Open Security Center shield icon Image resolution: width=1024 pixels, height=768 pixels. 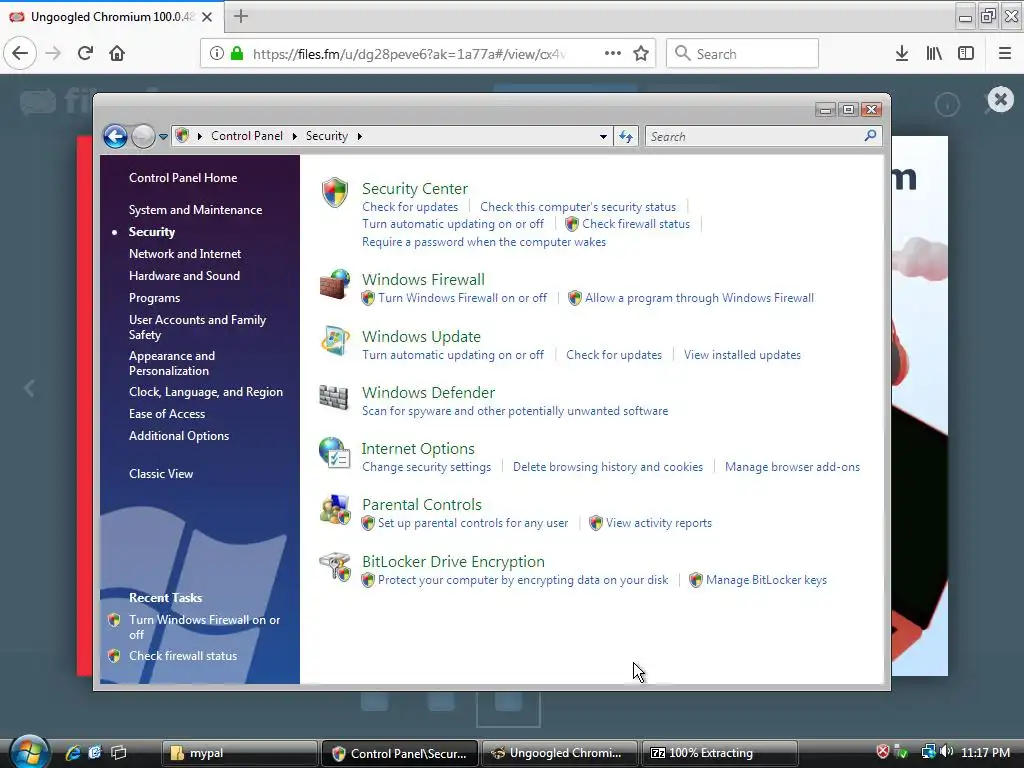coord(335,192)
